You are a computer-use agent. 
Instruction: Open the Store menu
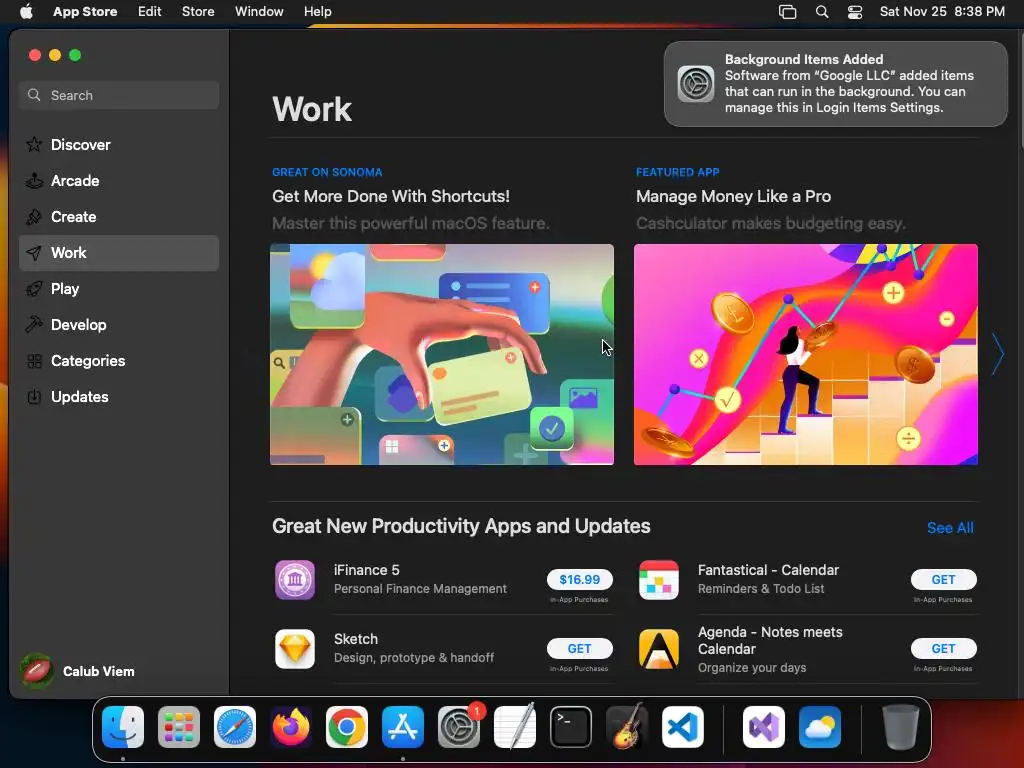click(x=198, y=11)
